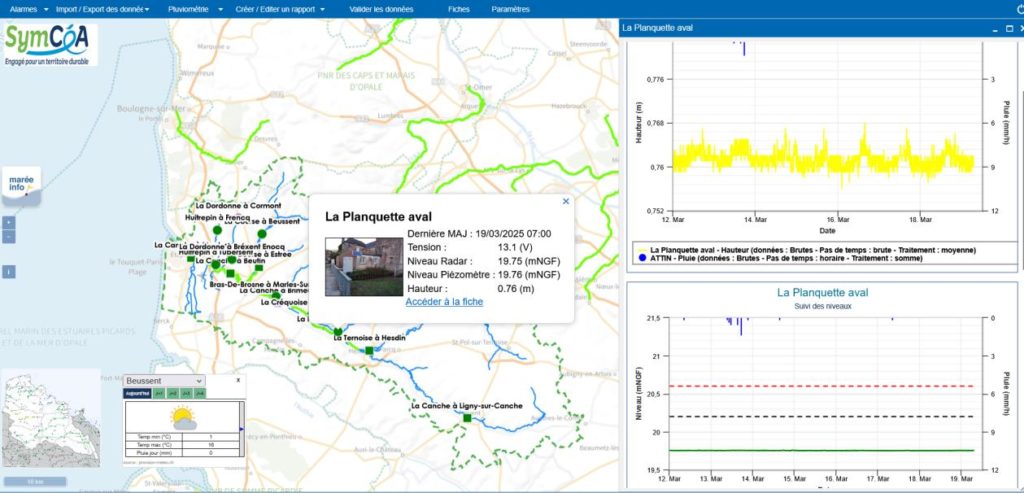Click the Accéder à la fiche link
The width and height of the screenshot is (1024, 493).
click(444, 301)
